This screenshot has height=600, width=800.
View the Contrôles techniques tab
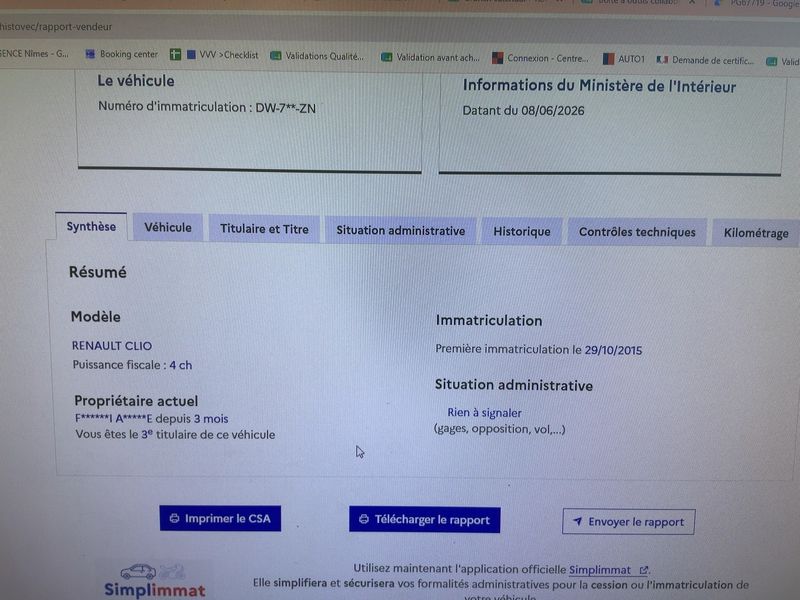[637, 232]
